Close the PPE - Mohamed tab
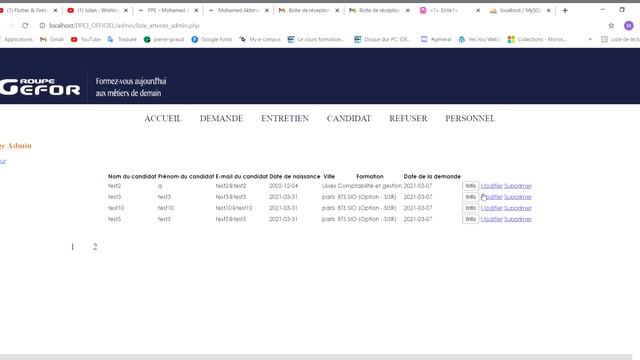The height and width of the screenshot is (360, 640). coord(196,10)
